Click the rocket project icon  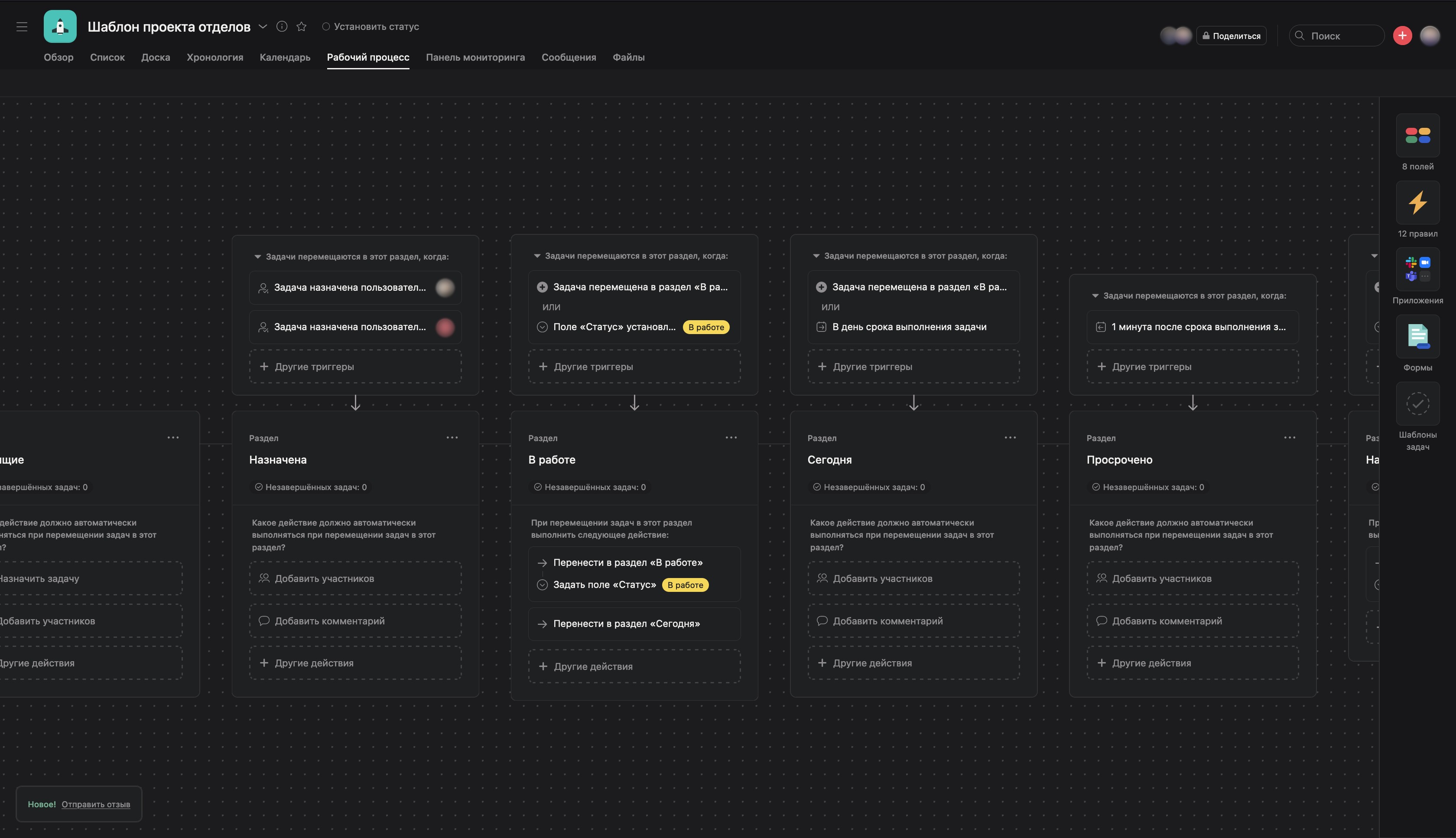60,26
